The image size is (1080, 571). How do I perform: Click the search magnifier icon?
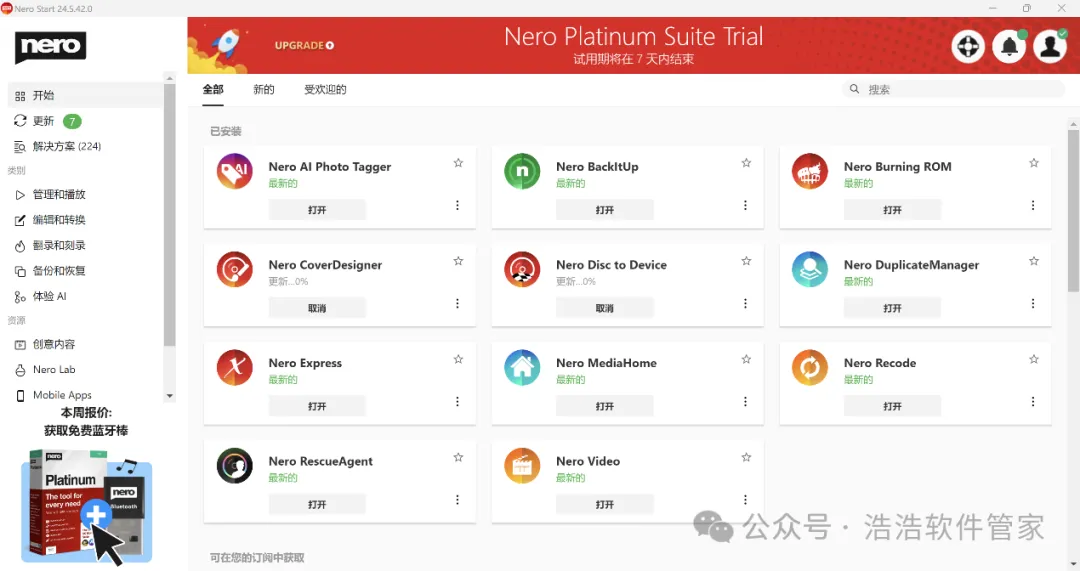(854, 89)
